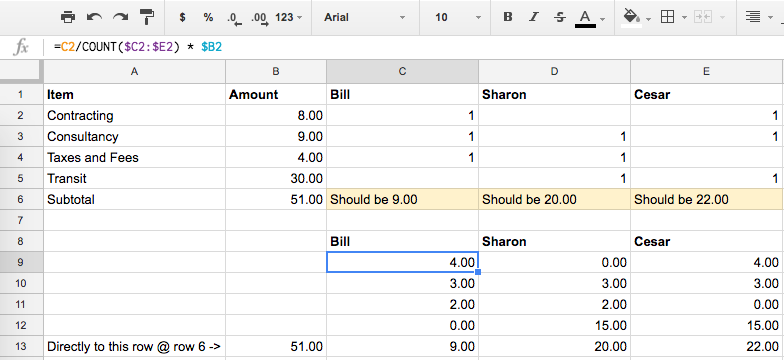Open the font size 10 dropdown
Viewport: 784px width, 360px height.
[x=458, y=18]
